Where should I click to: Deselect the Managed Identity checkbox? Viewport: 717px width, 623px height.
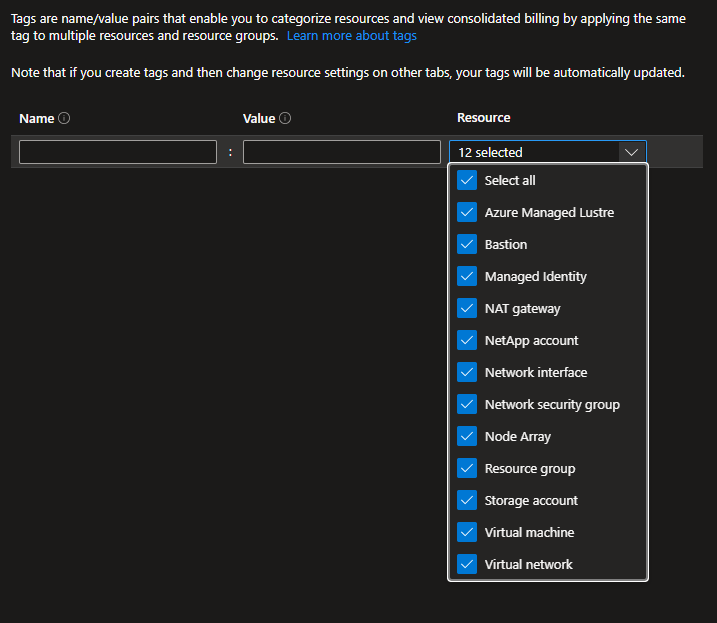coord(467,276)
